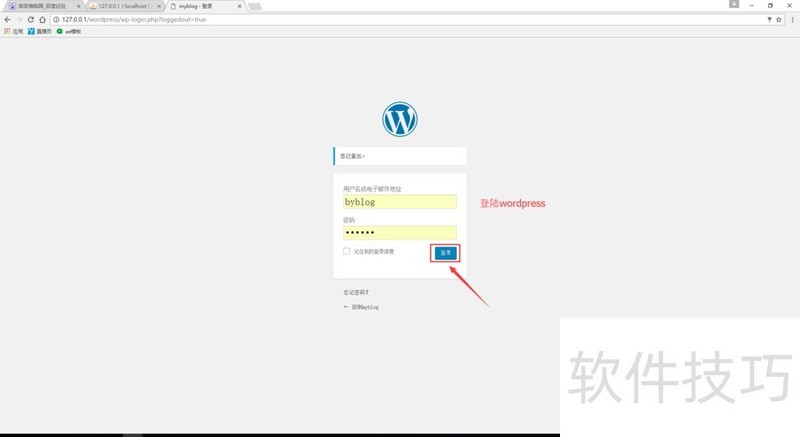Focus the password field

click(x=399, y=233)
